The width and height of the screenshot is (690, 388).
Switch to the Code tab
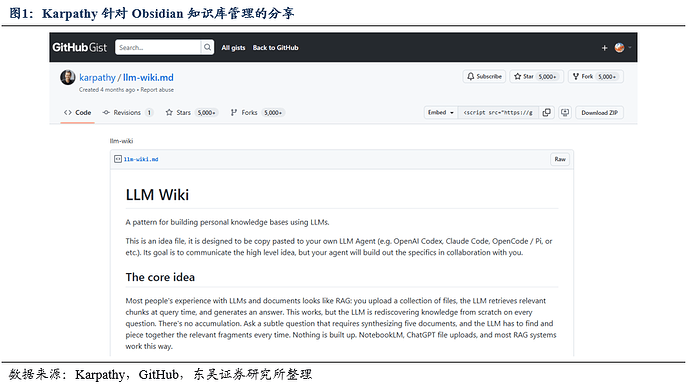[x=77, y=113]
